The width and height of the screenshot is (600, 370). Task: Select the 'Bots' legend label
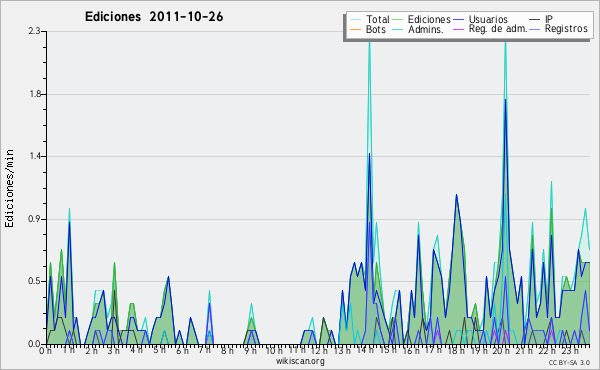[376, 29]
